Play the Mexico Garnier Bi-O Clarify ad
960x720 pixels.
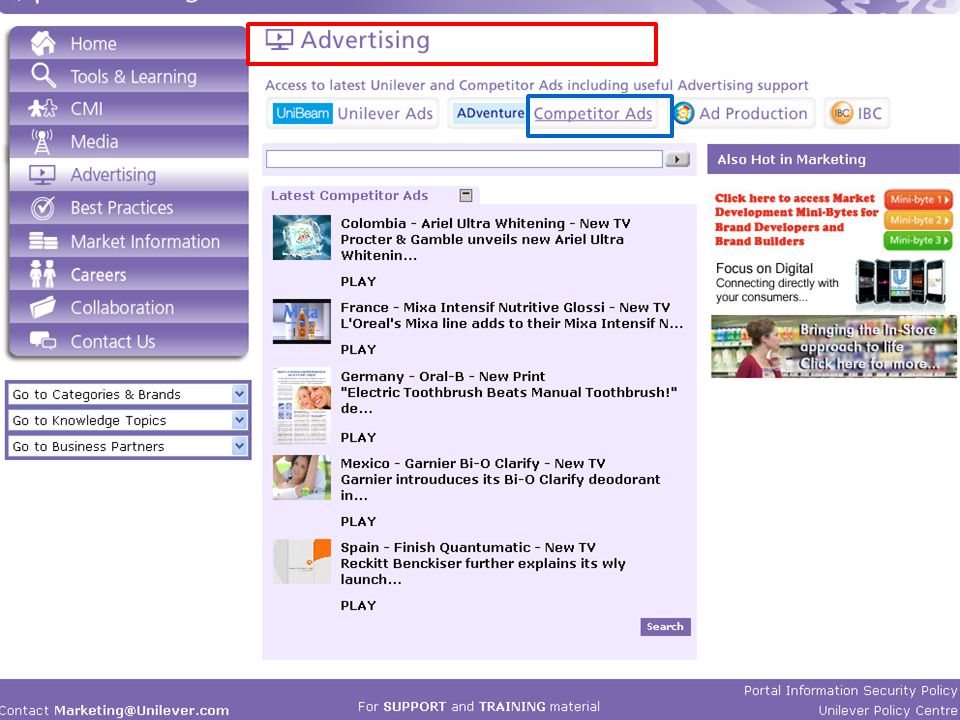click(x=358, y=522)
